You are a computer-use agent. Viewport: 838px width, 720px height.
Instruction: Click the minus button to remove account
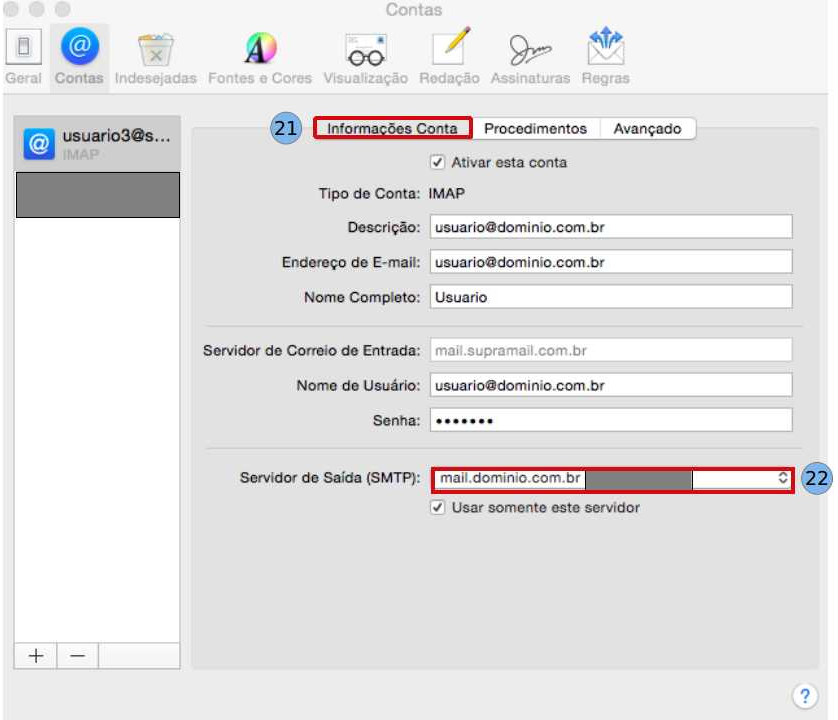(x=78, y=656)
